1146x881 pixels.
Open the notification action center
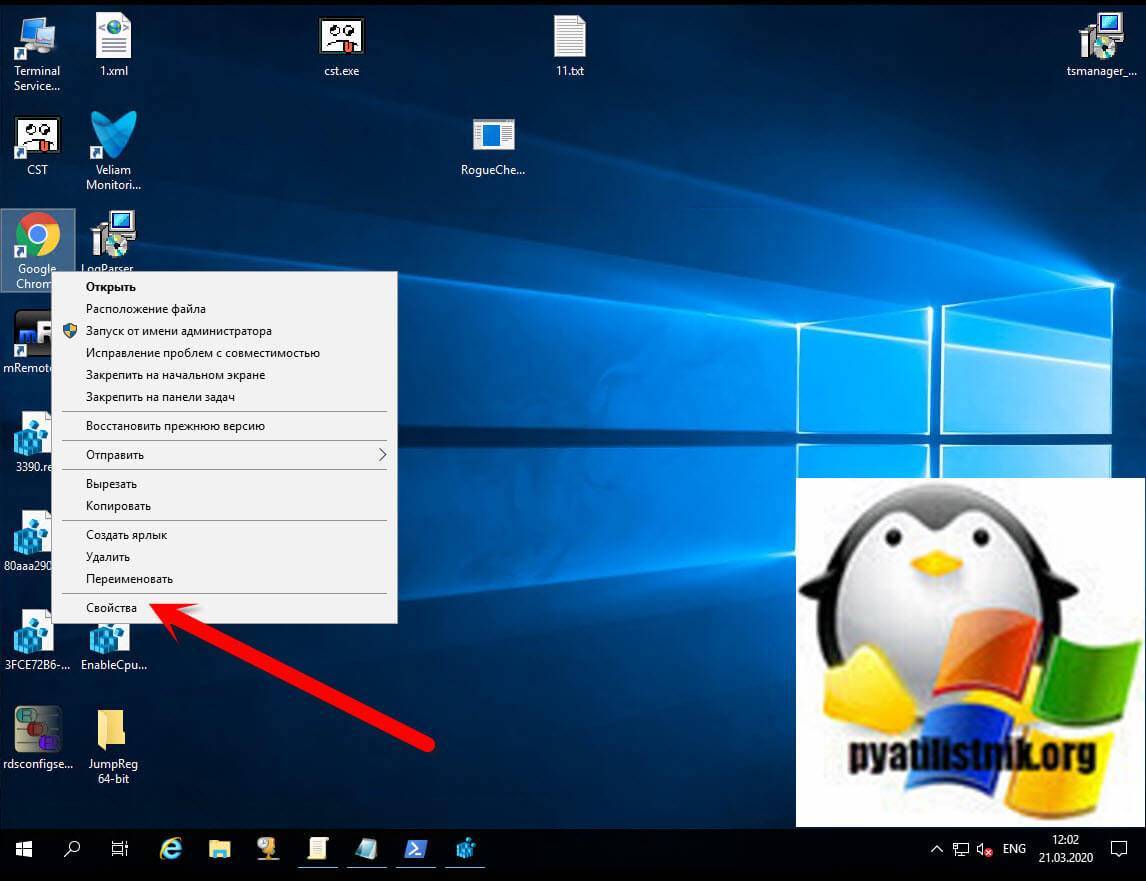coord(1119,849)
